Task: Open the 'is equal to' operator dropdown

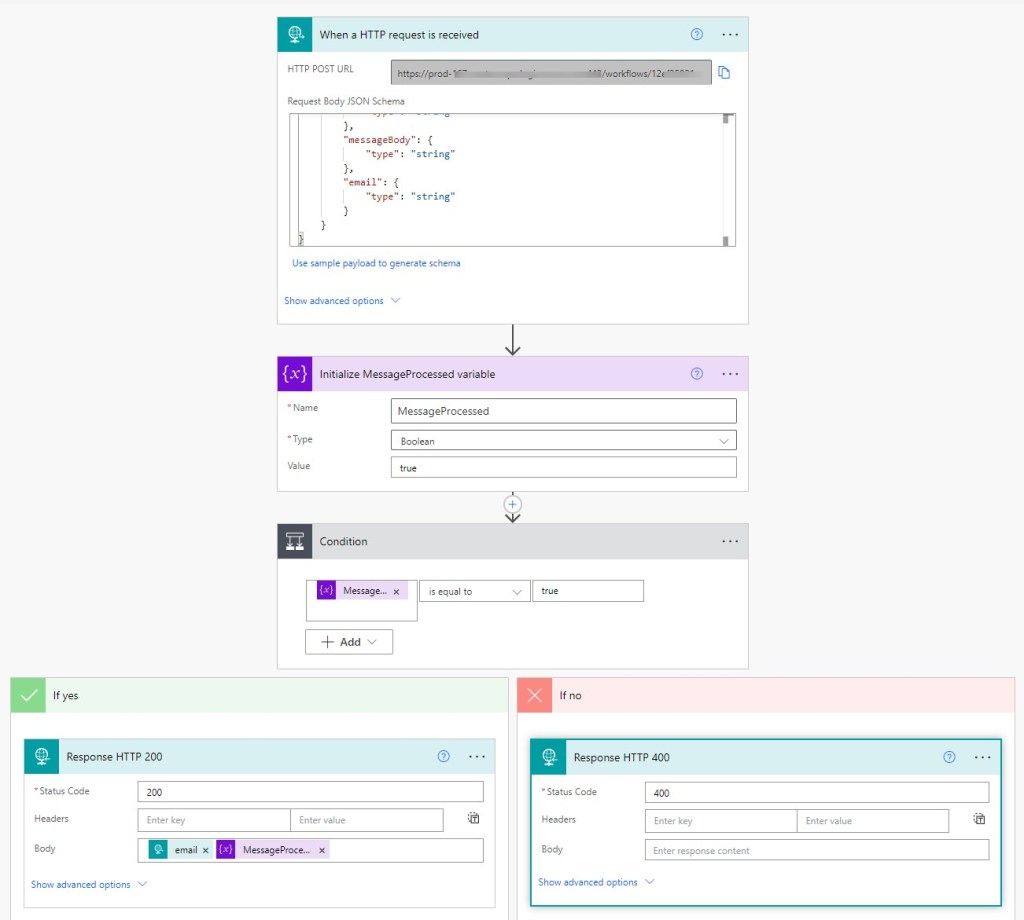Action: (474, 592)
